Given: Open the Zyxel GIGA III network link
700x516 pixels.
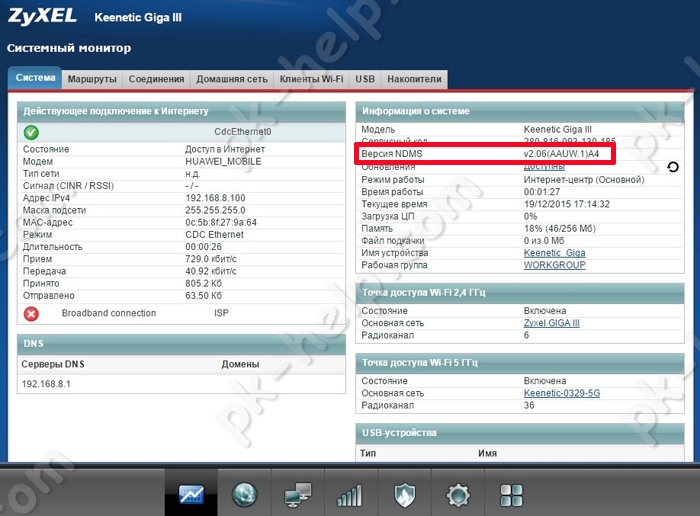Looking at the screenshot, I should point(551,323).
